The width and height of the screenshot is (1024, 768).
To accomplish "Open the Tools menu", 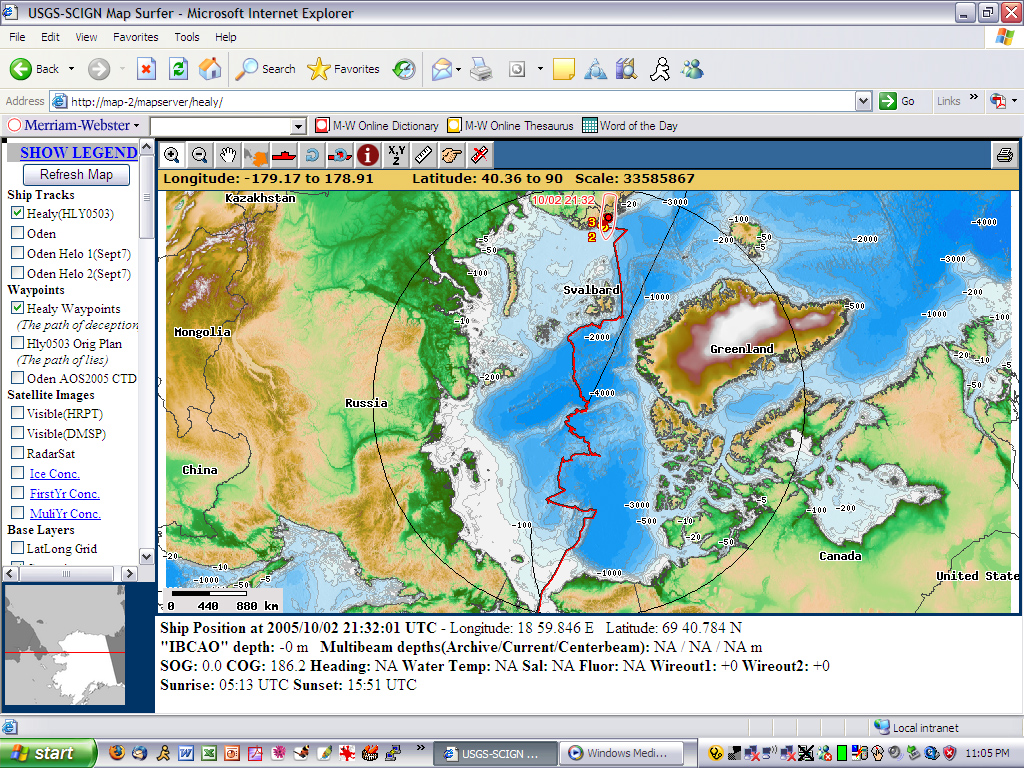I will pos(187,37).
